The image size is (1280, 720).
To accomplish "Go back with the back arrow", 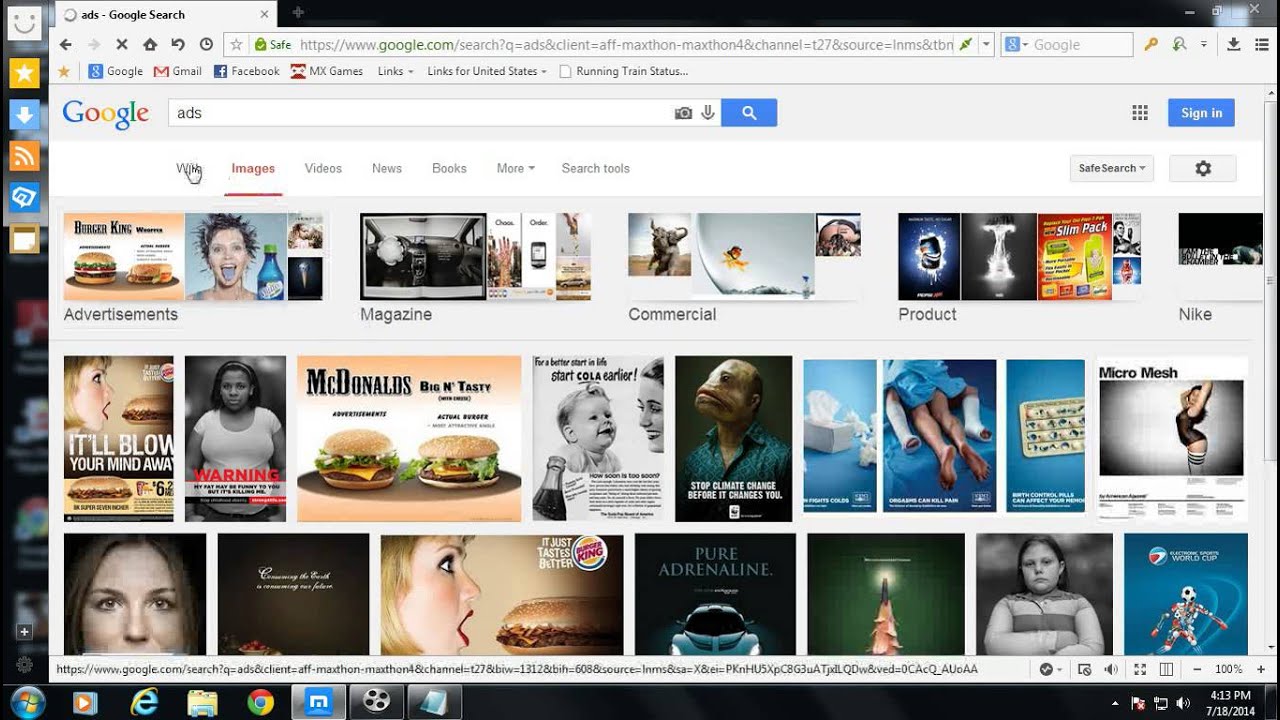I will tap(66, 44).
